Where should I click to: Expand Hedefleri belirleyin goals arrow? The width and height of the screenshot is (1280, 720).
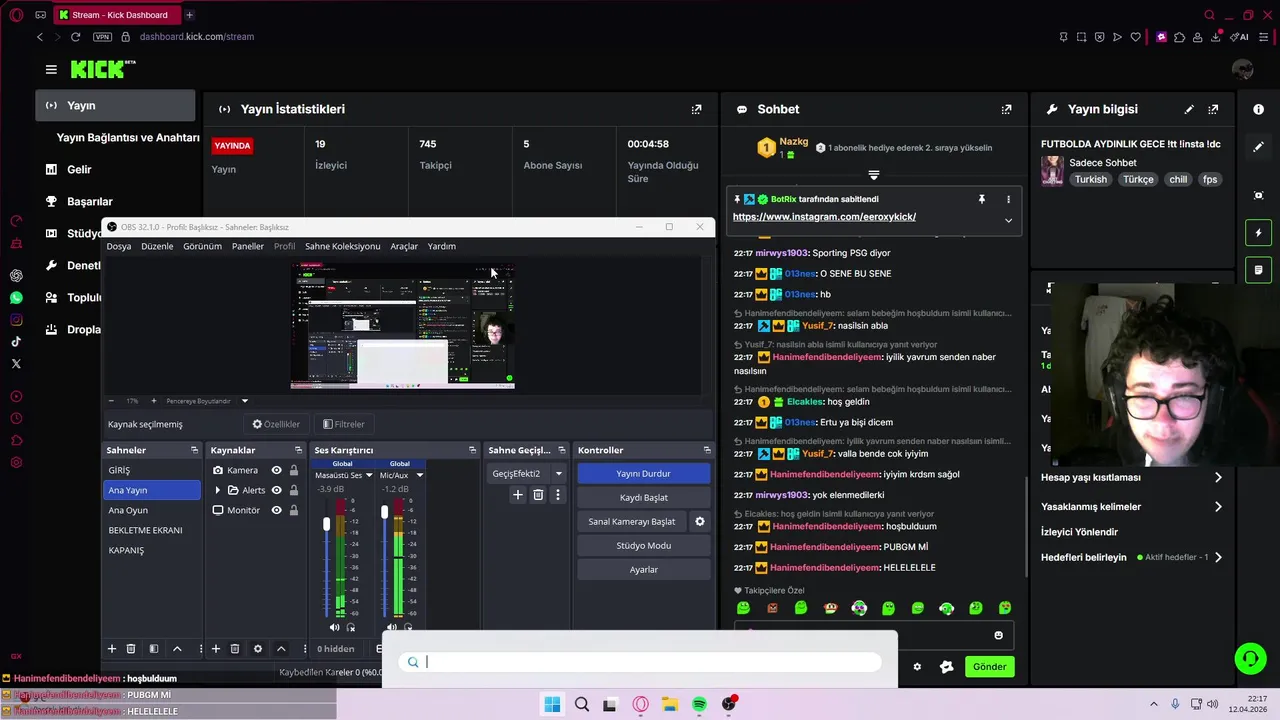pyautogui.click(x=1218, y=557)
